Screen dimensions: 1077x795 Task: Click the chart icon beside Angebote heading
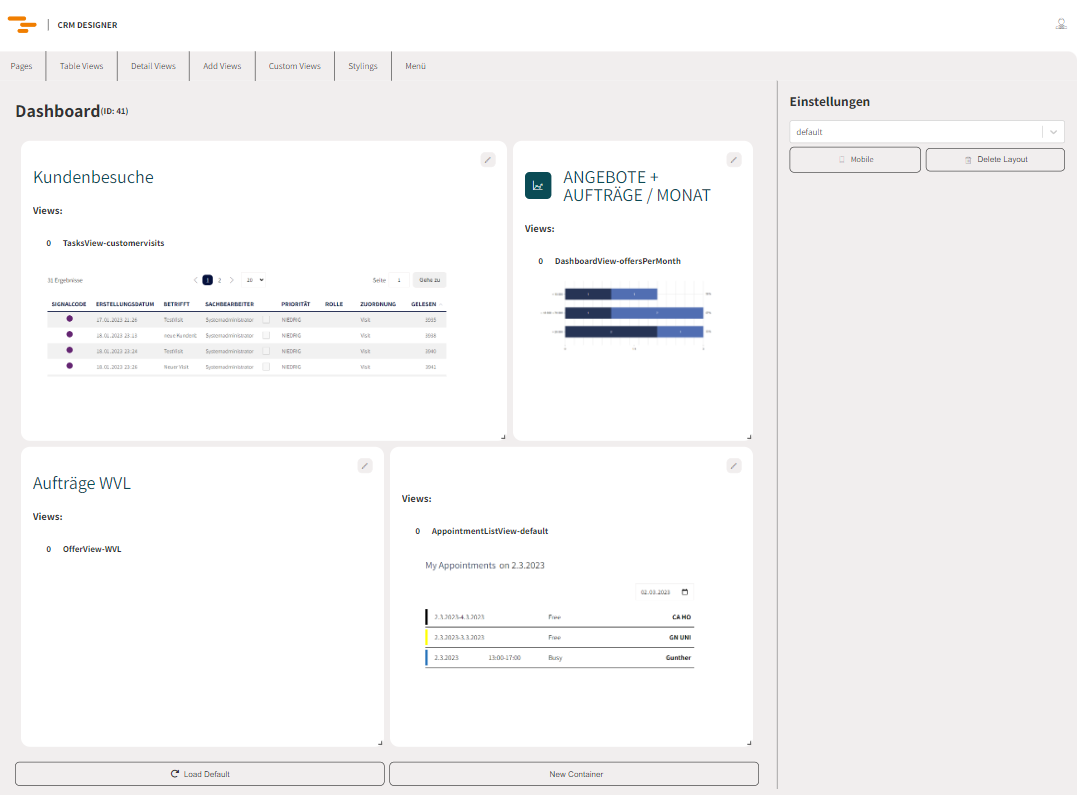coord(538,185)
